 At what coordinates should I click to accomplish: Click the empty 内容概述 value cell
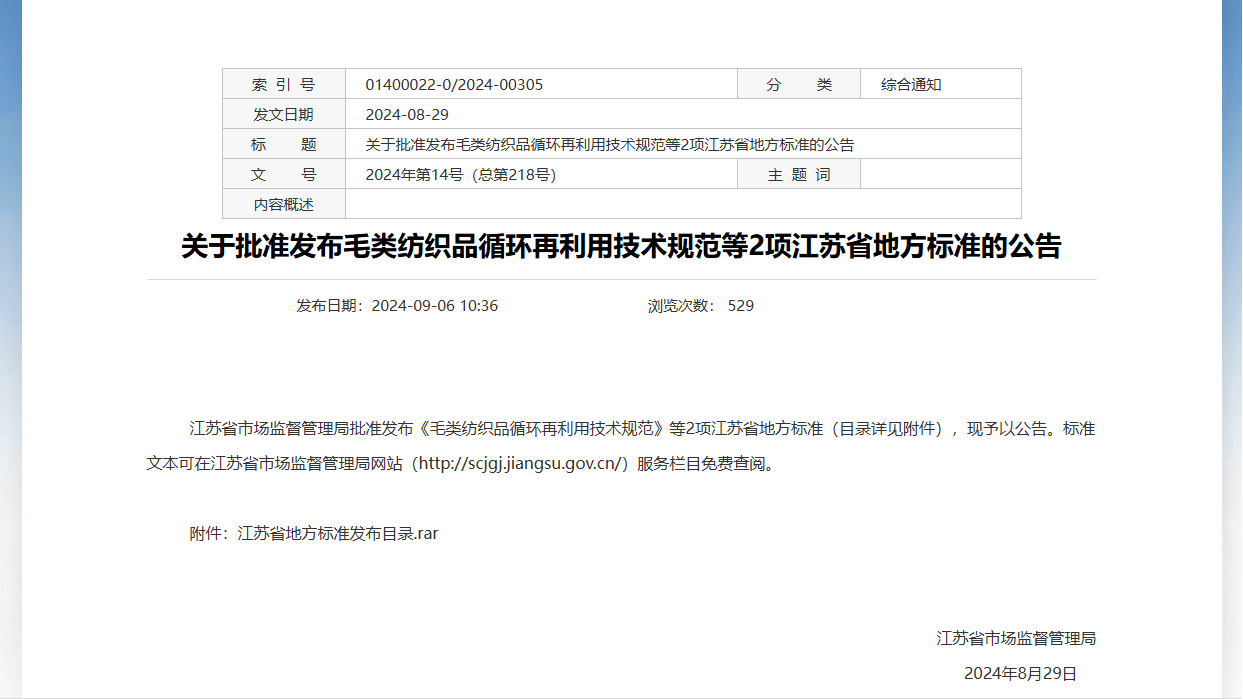pos(682,205)
